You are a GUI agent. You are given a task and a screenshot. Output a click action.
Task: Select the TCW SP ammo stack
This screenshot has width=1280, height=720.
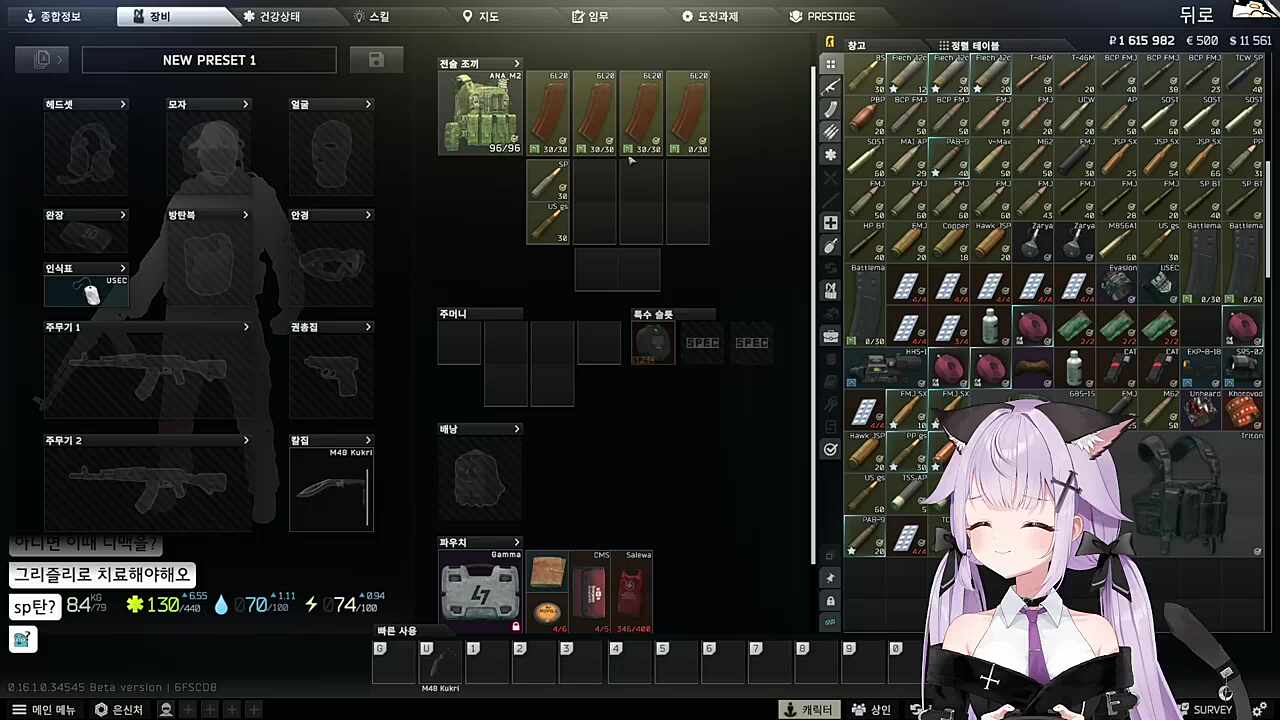tap(1243, 73)
